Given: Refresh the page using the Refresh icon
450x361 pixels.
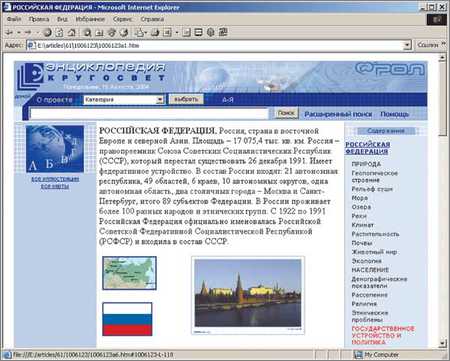Looking at the screenshot, I should [x=59, y=32].
